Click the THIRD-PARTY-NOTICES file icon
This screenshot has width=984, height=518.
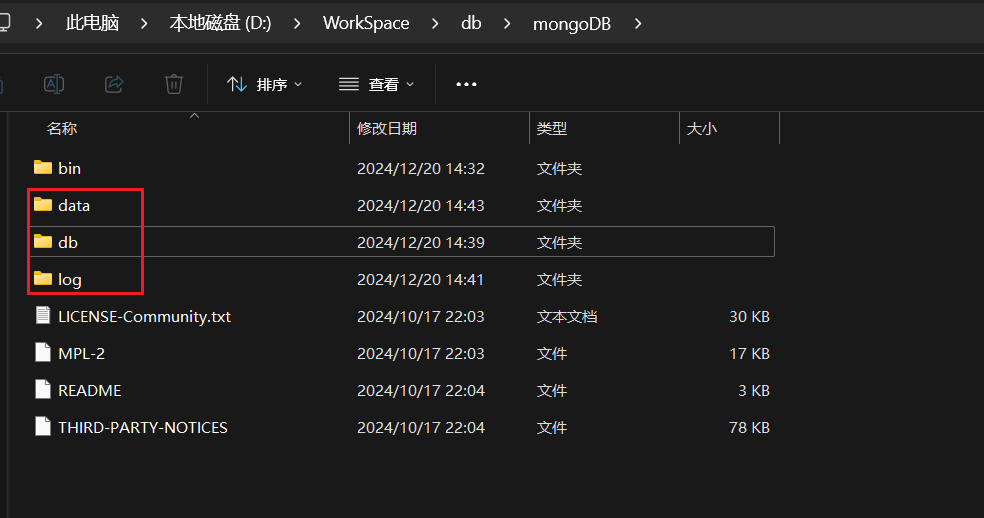(42, 427)
